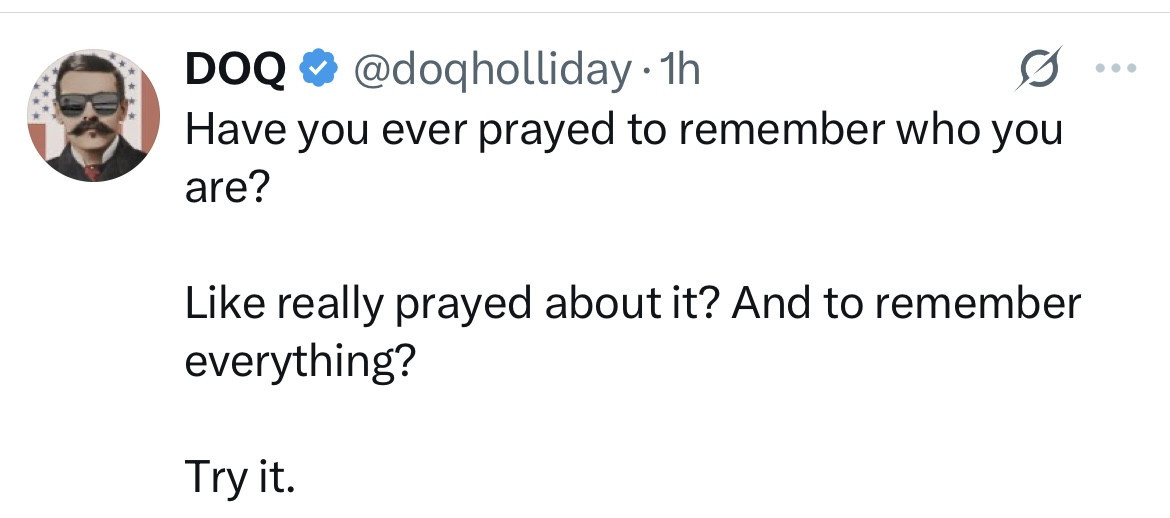Click the sunglasses on the avatar
The height and width of the screenshot is (518, 1170).
89,104
